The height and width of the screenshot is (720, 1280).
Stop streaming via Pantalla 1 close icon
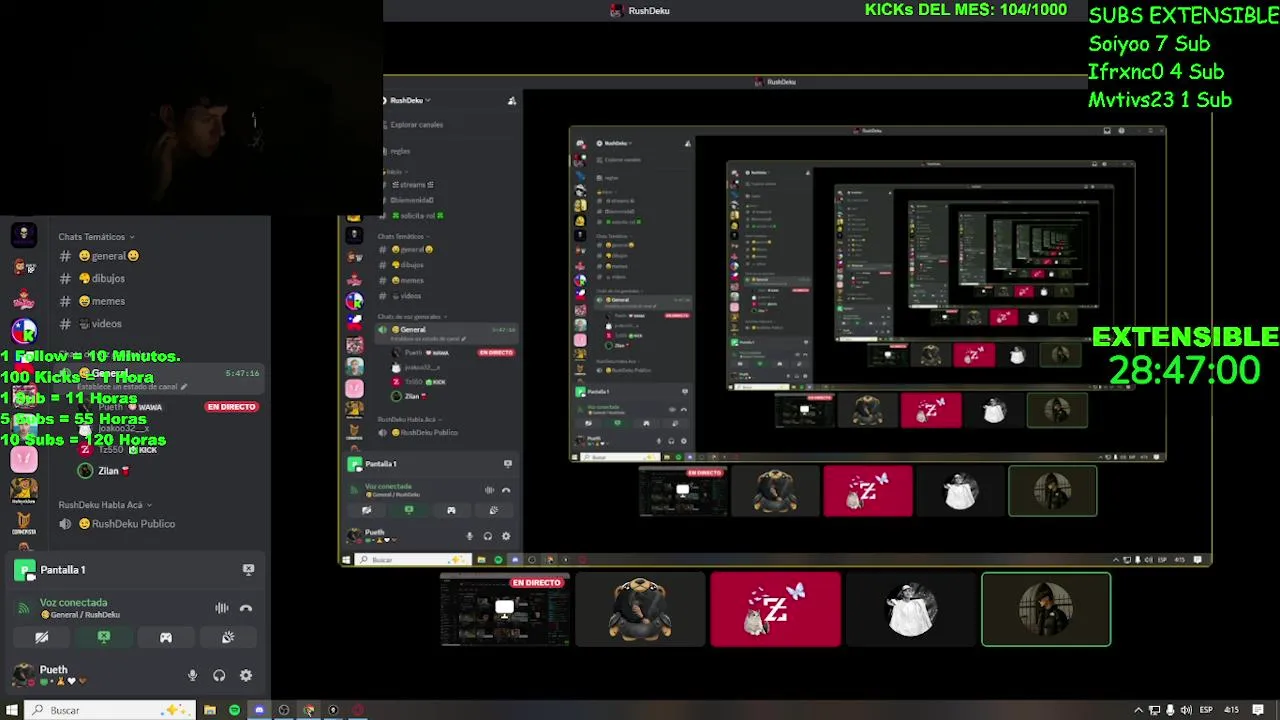tap(248, 570)
